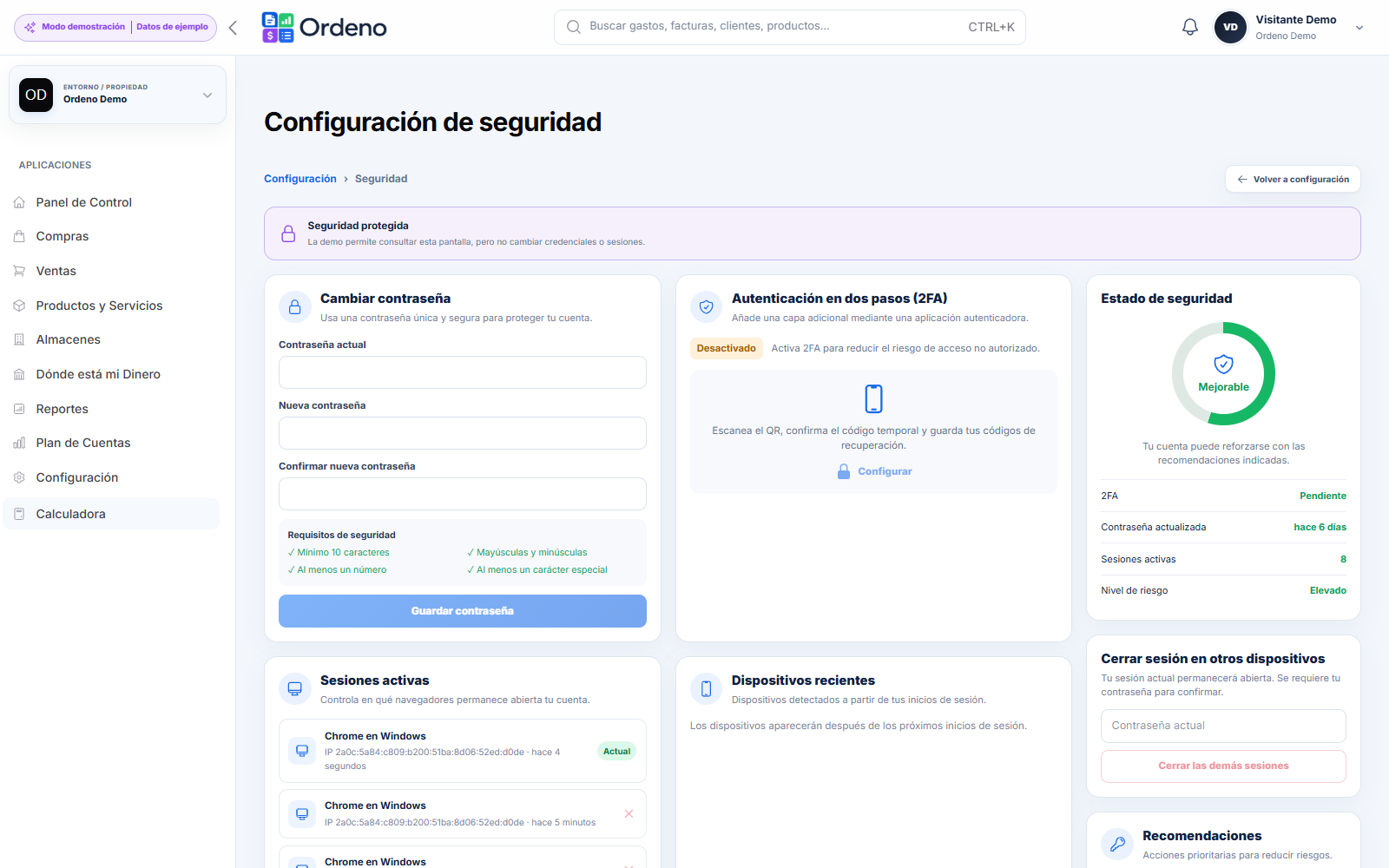This screenshot has width=1389, height=868.
Task: Focus the Contraseña actual field in Cambiar contraseña
Action: pyautogui.click(x=463, y=372)
